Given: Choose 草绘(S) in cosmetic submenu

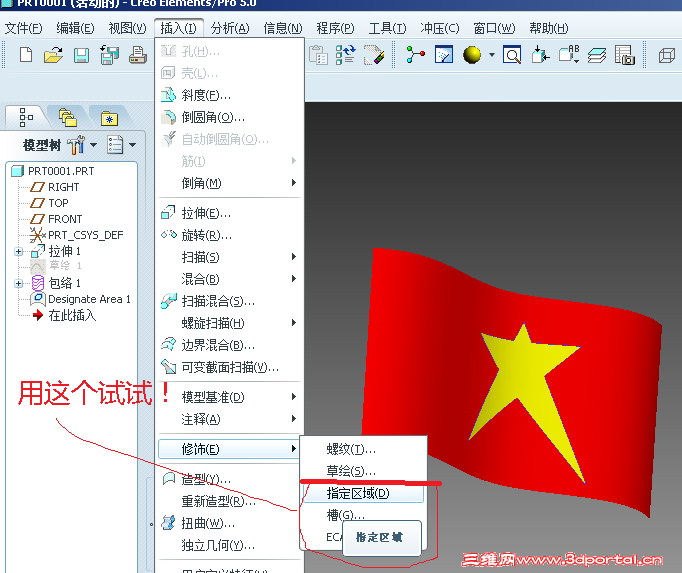Looking at the screenshot, I should [364, 471].
